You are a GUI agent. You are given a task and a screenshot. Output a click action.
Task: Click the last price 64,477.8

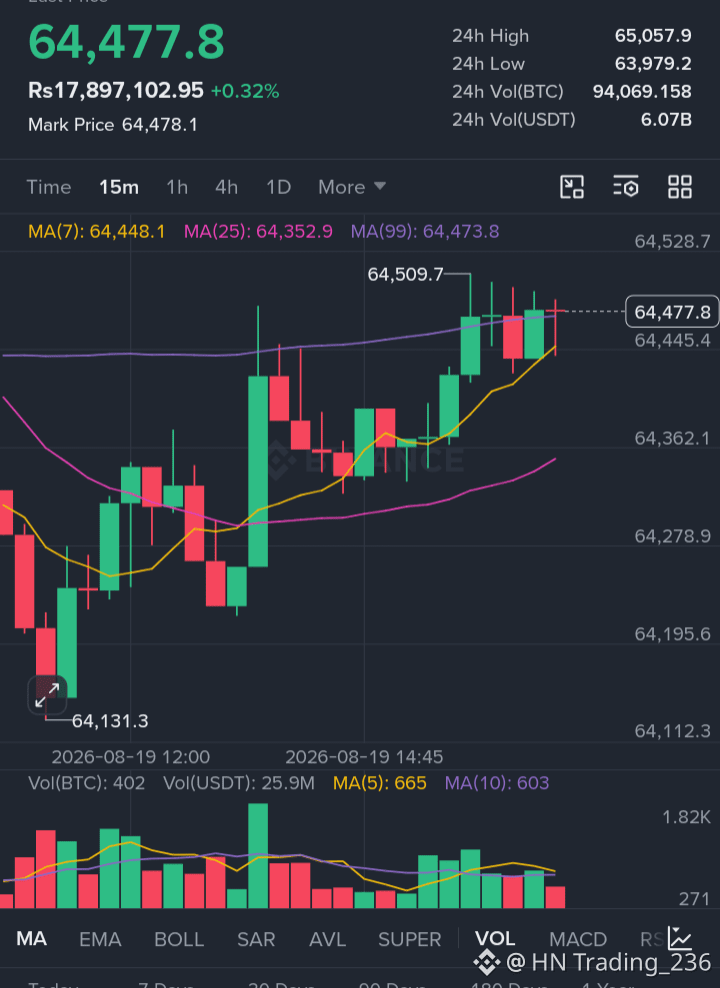click(x=127, y=42)
